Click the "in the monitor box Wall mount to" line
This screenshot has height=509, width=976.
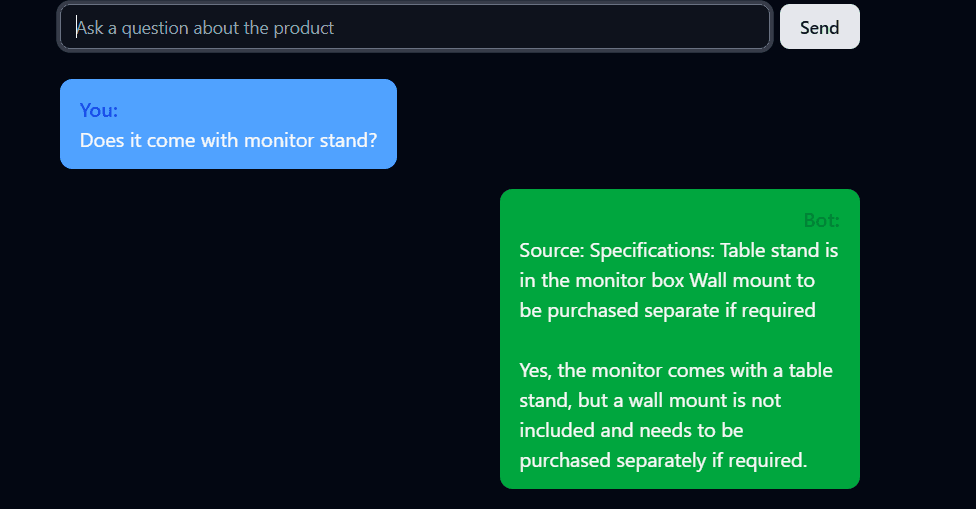[667, 280]
